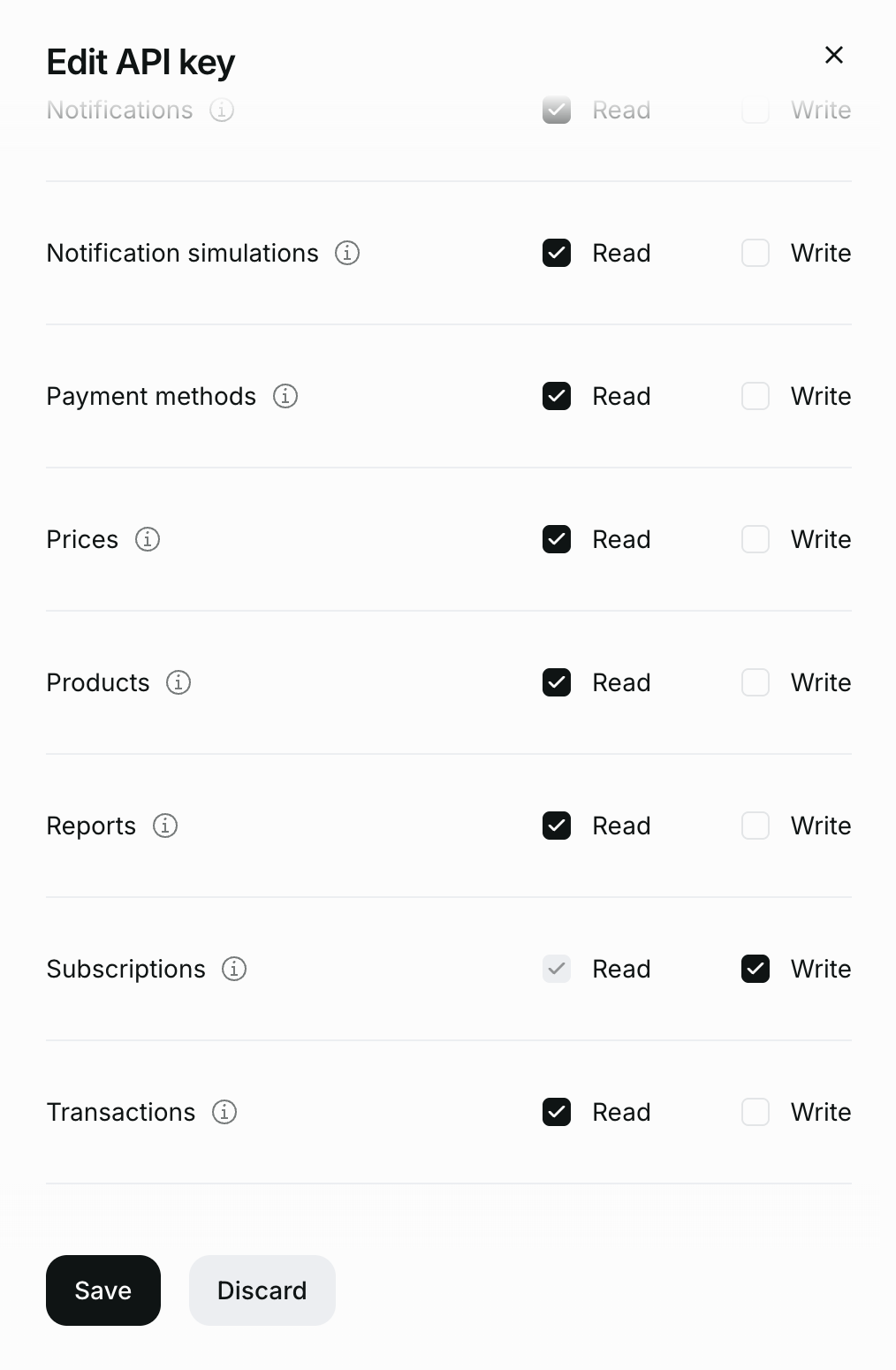896x1370 pixels.
Task: Enable Write for Notification simulations
Action: coord(756,253)
